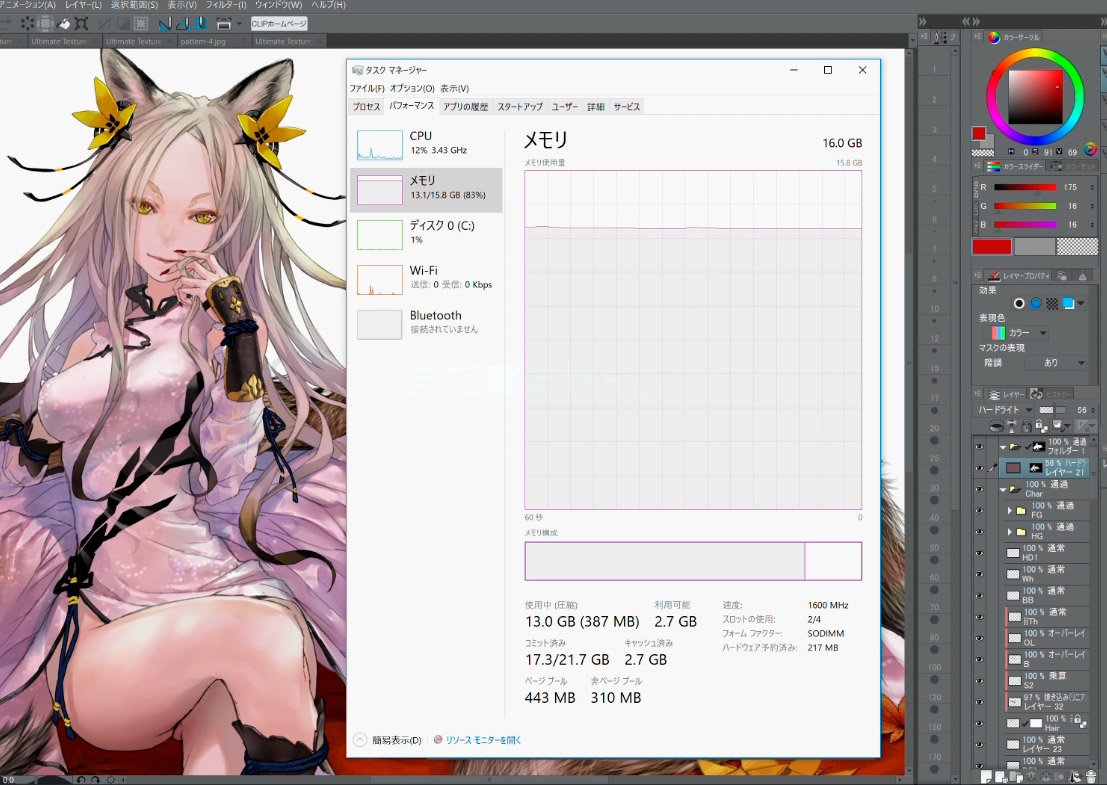
Task: Select the カラーサークル panel tab
Action: point(1014,37)
